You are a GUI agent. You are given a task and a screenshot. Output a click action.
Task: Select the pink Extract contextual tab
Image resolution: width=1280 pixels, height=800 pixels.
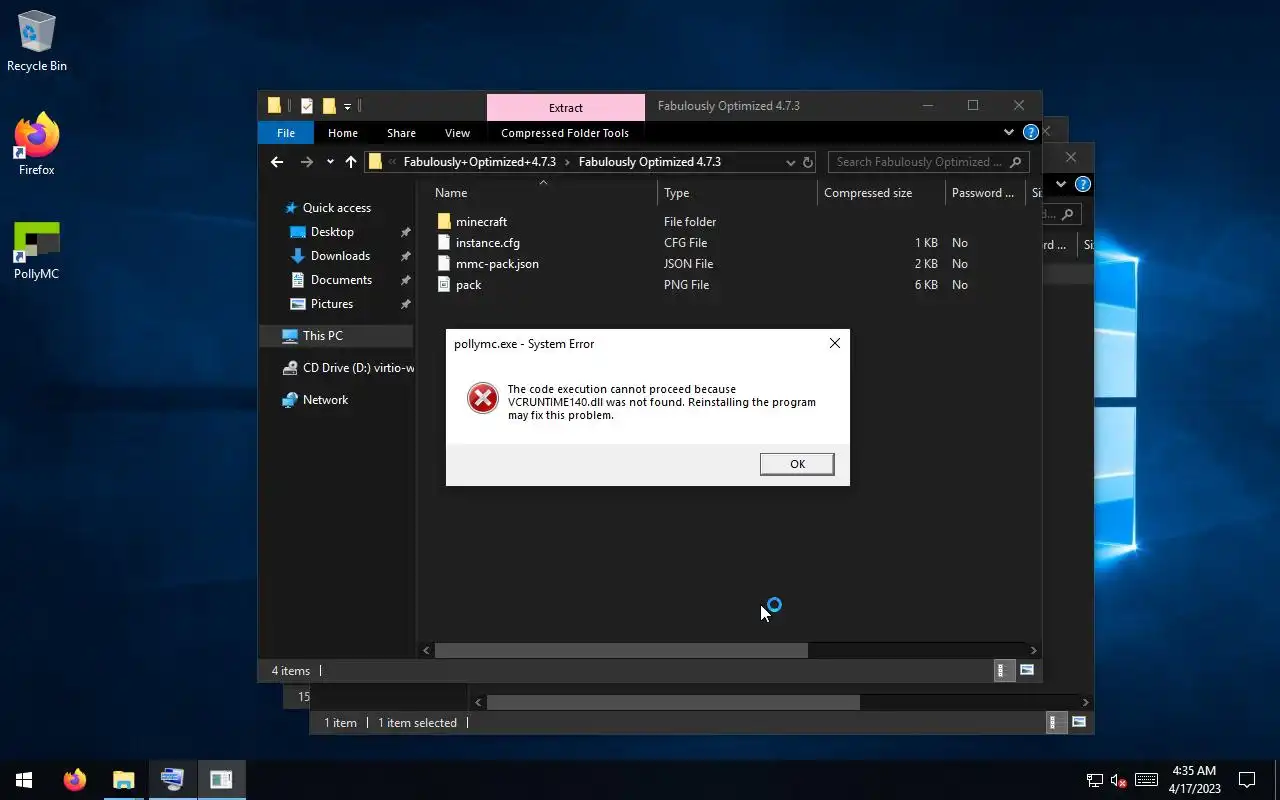566,108
